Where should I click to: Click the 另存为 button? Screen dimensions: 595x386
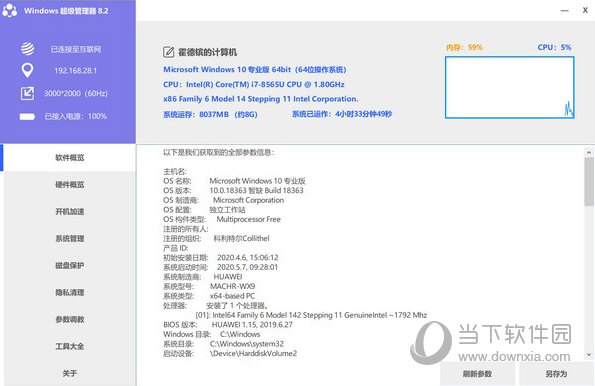point(556,374)
